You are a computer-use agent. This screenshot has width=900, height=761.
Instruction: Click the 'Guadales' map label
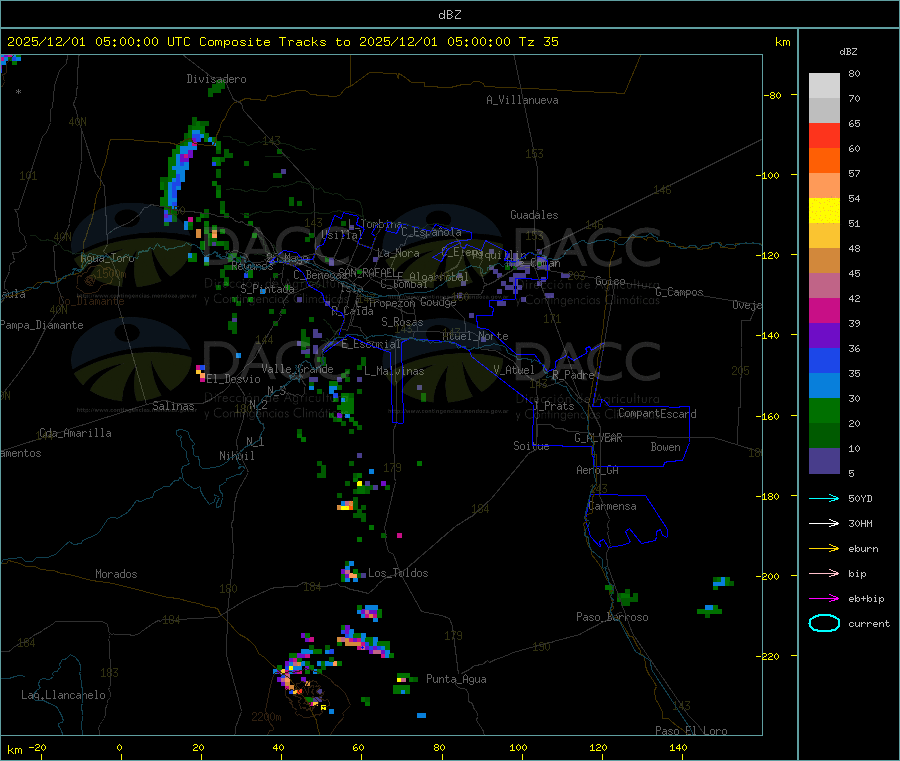point(534,215)
